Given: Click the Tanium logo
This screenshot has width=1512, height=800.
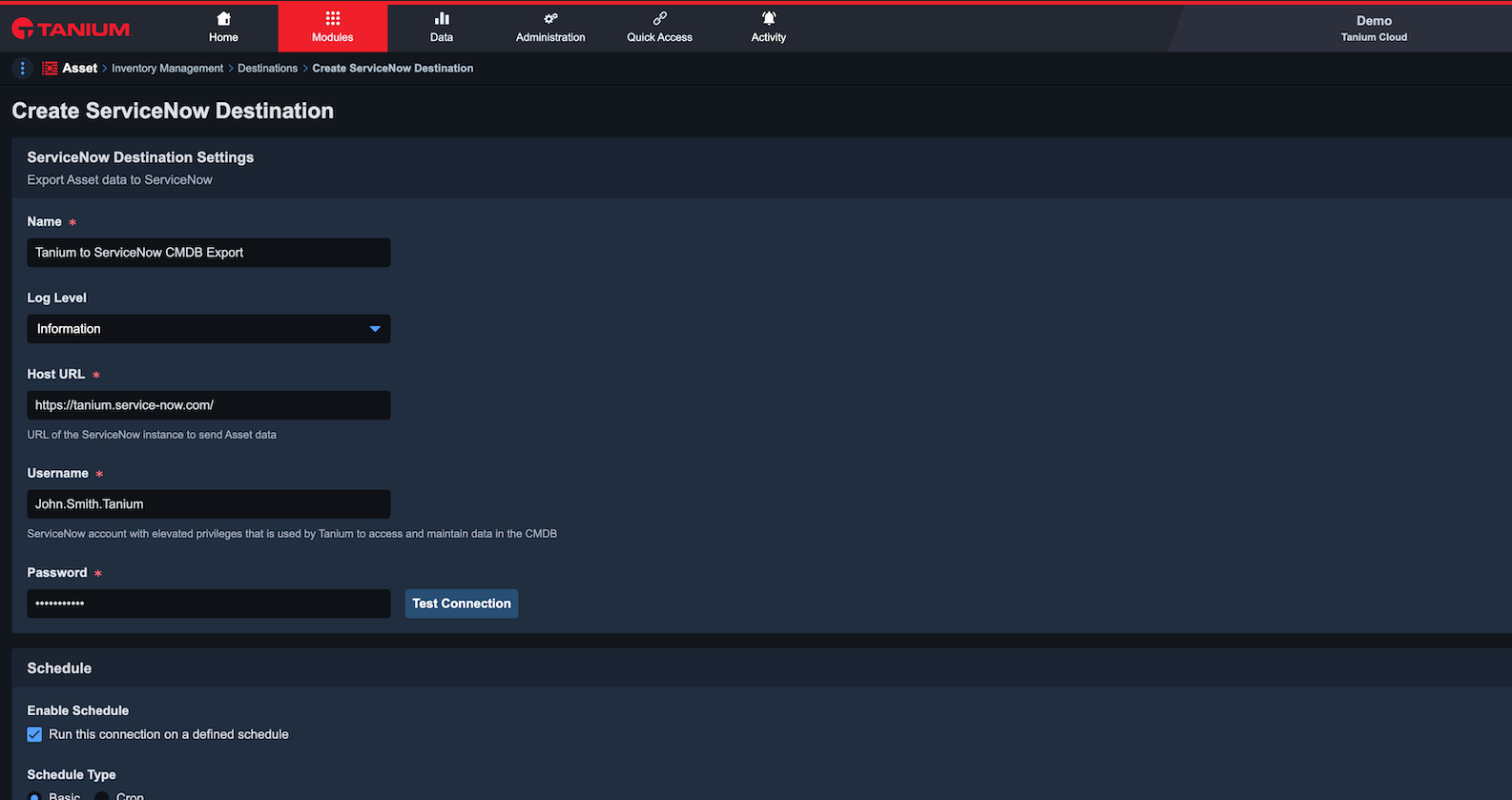Looking at the screenshot, I should [x=71, y=29].
